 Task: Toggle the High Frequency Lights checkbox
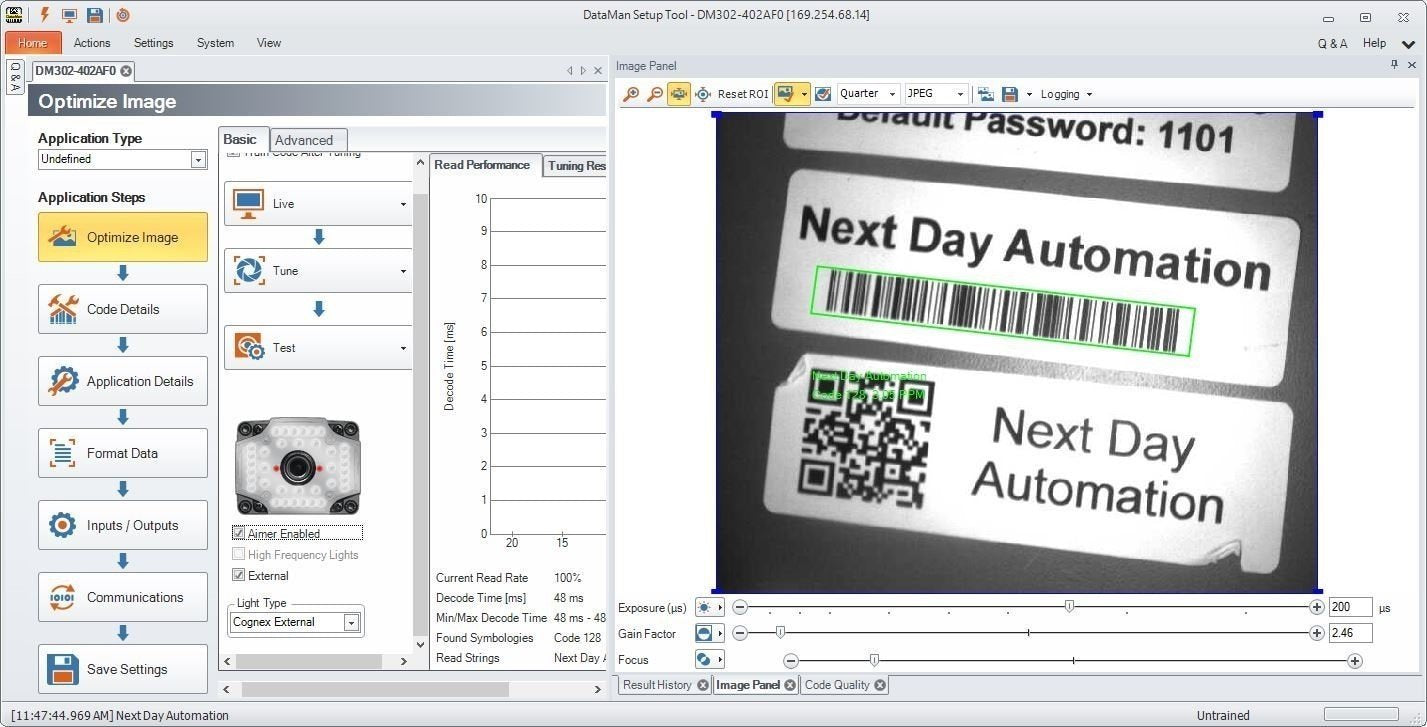[238, 554]
